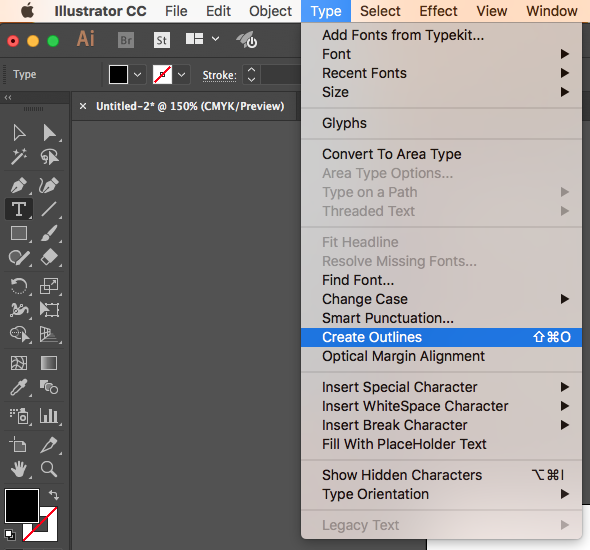Select the Eraser tool
This screenshot has height=550, width=590.
pyautogui.click(x=49, y=258)
